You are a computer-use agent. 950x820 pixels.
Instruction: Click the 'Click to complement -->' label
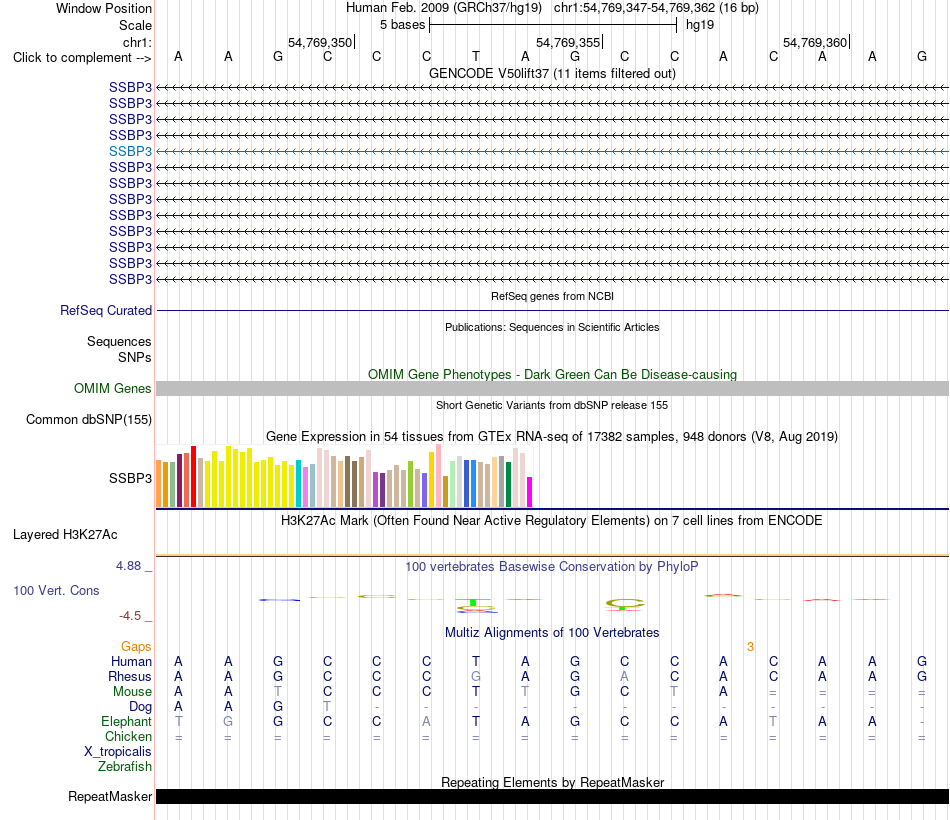click(x=82, y=58)
